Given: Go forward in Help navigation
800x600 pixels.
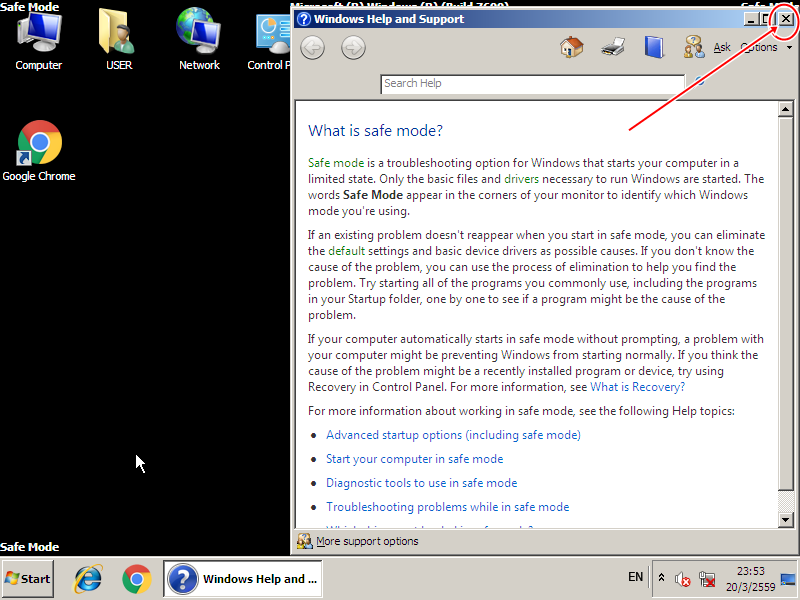Looking at the screenshot, I should (x=353, y=48).
